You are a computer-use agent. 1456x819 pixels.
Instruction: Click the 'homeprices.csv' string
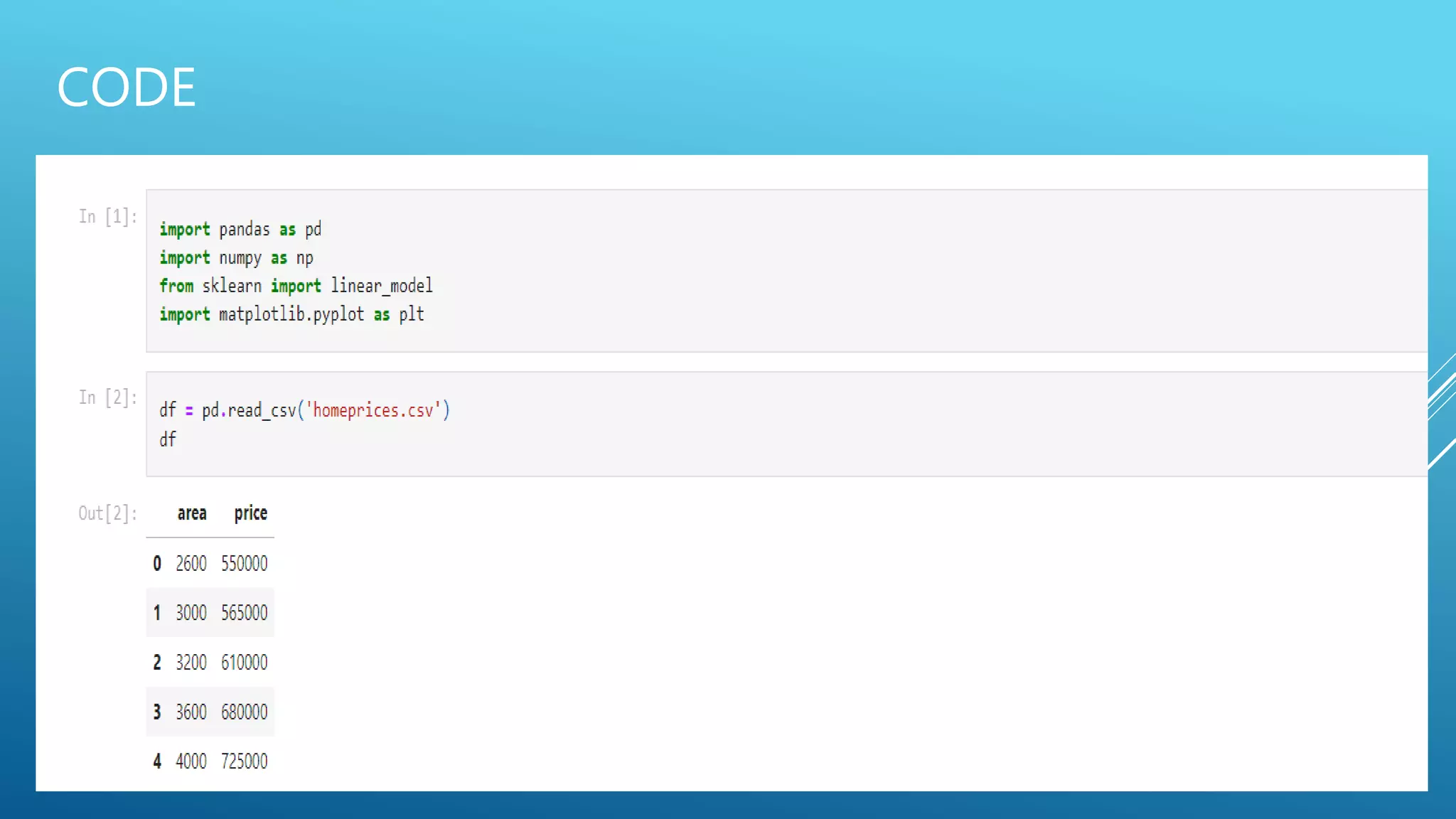[373, 410]
